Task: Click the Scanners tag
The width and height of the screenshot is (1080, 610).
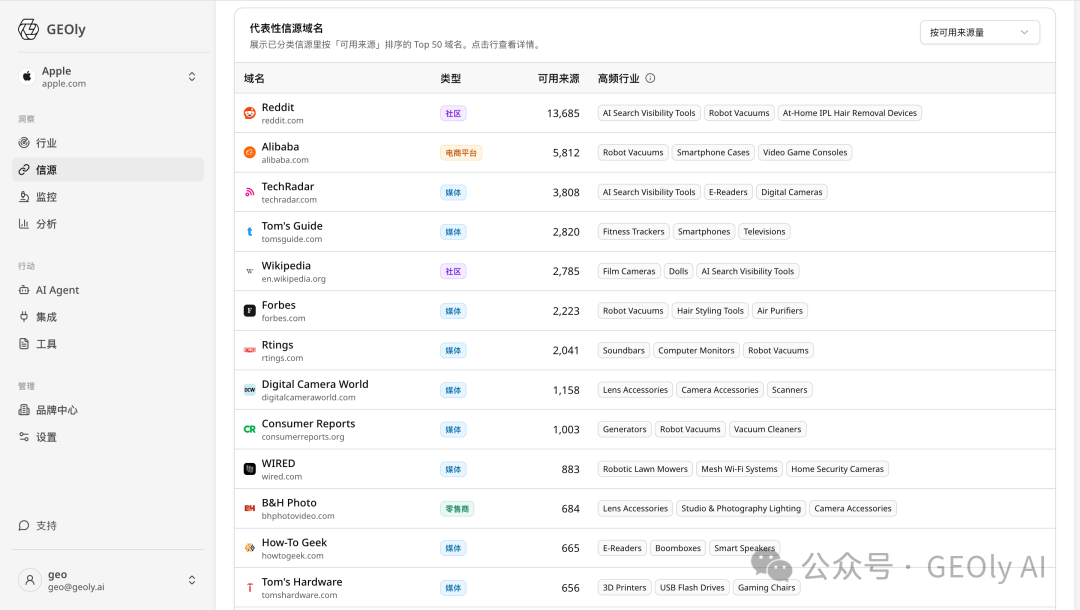Action: click(x=789, y=390)
